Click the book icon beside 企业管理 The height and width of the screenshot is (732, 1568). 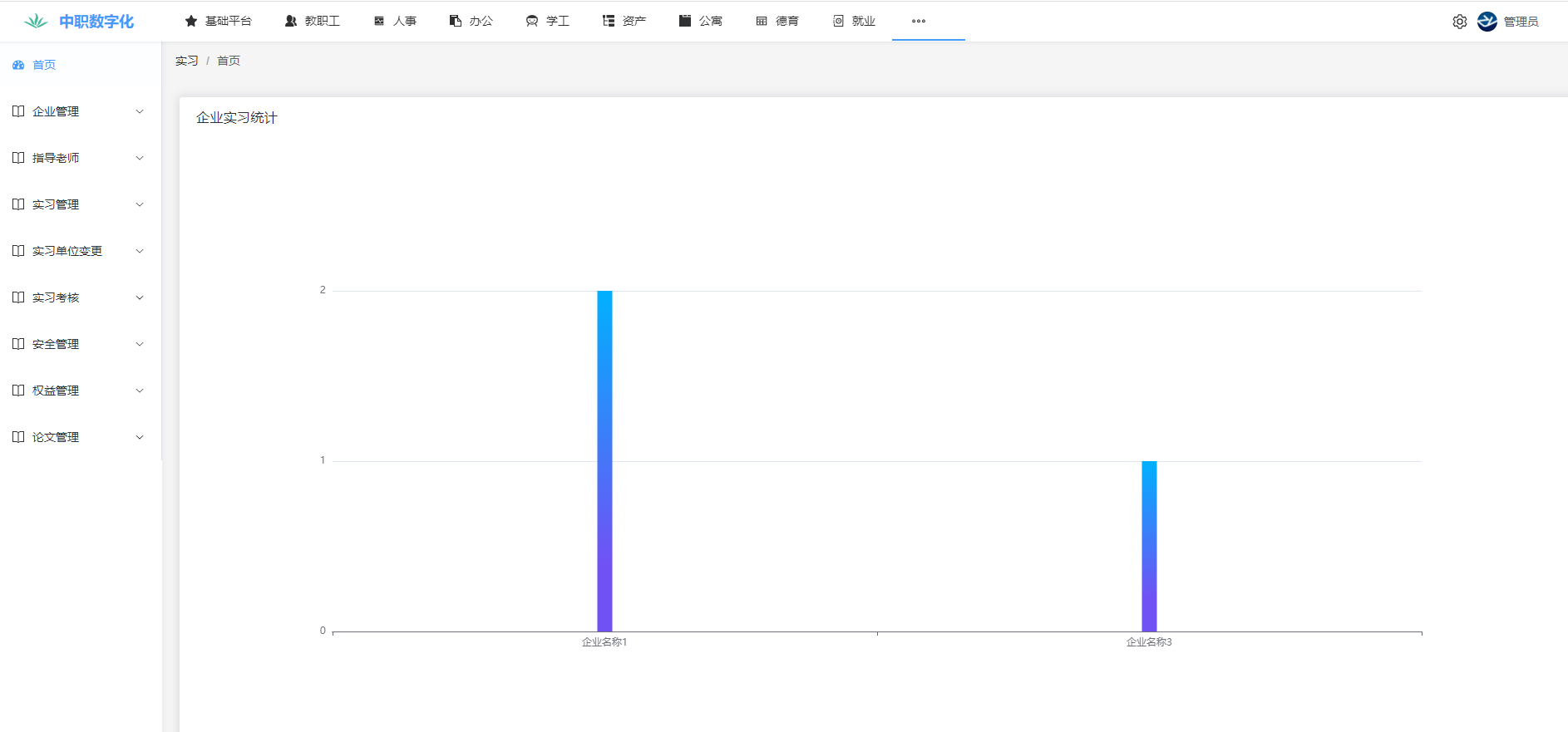coord(18,111)
